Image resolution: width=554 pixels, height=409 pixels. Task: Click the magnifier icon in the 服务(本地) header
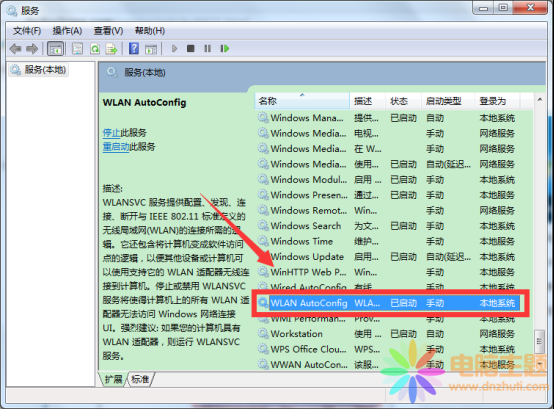pos(112,73)
